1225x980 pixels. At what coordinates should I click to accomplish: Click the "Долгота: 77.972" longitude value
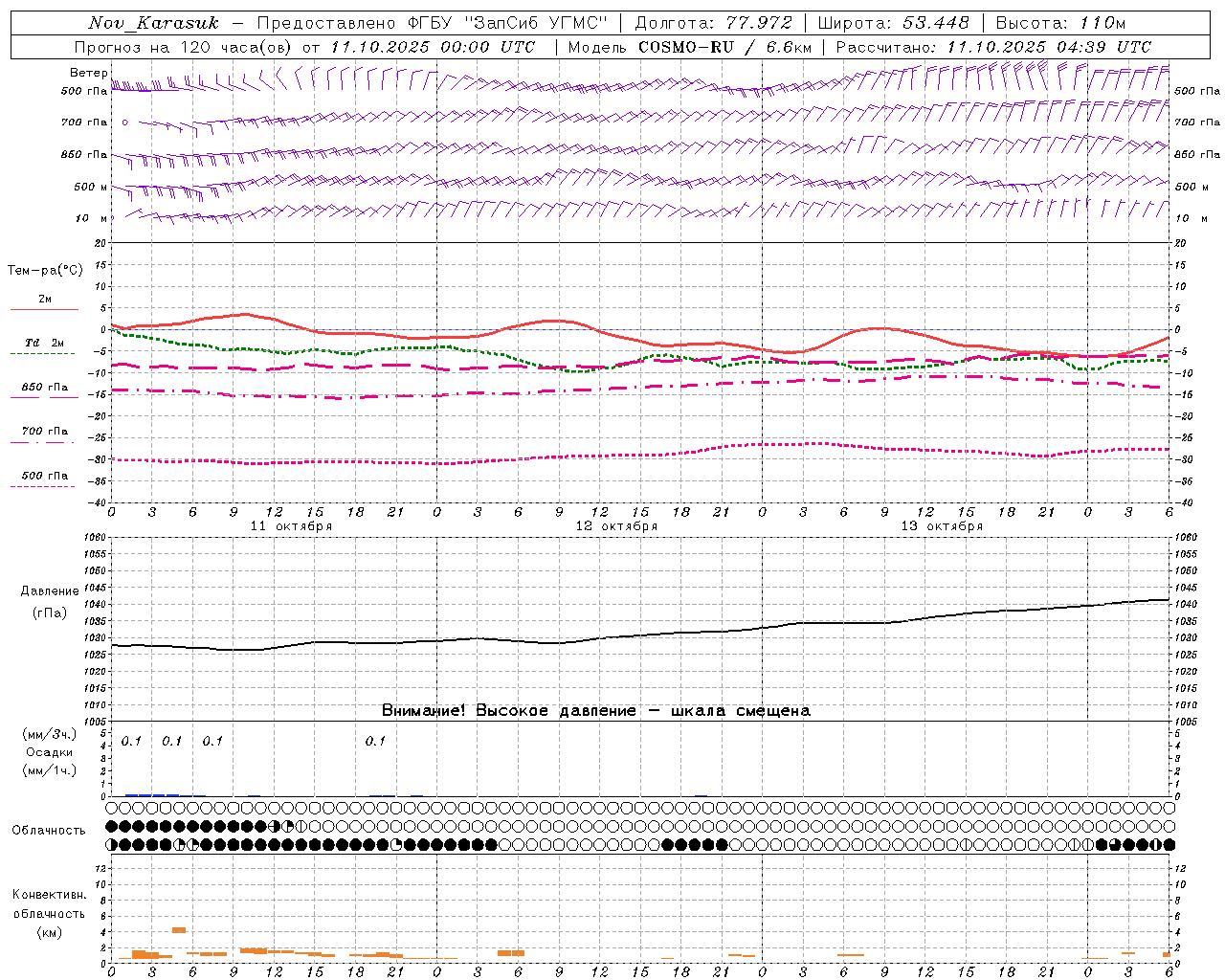tap(713, 23)
